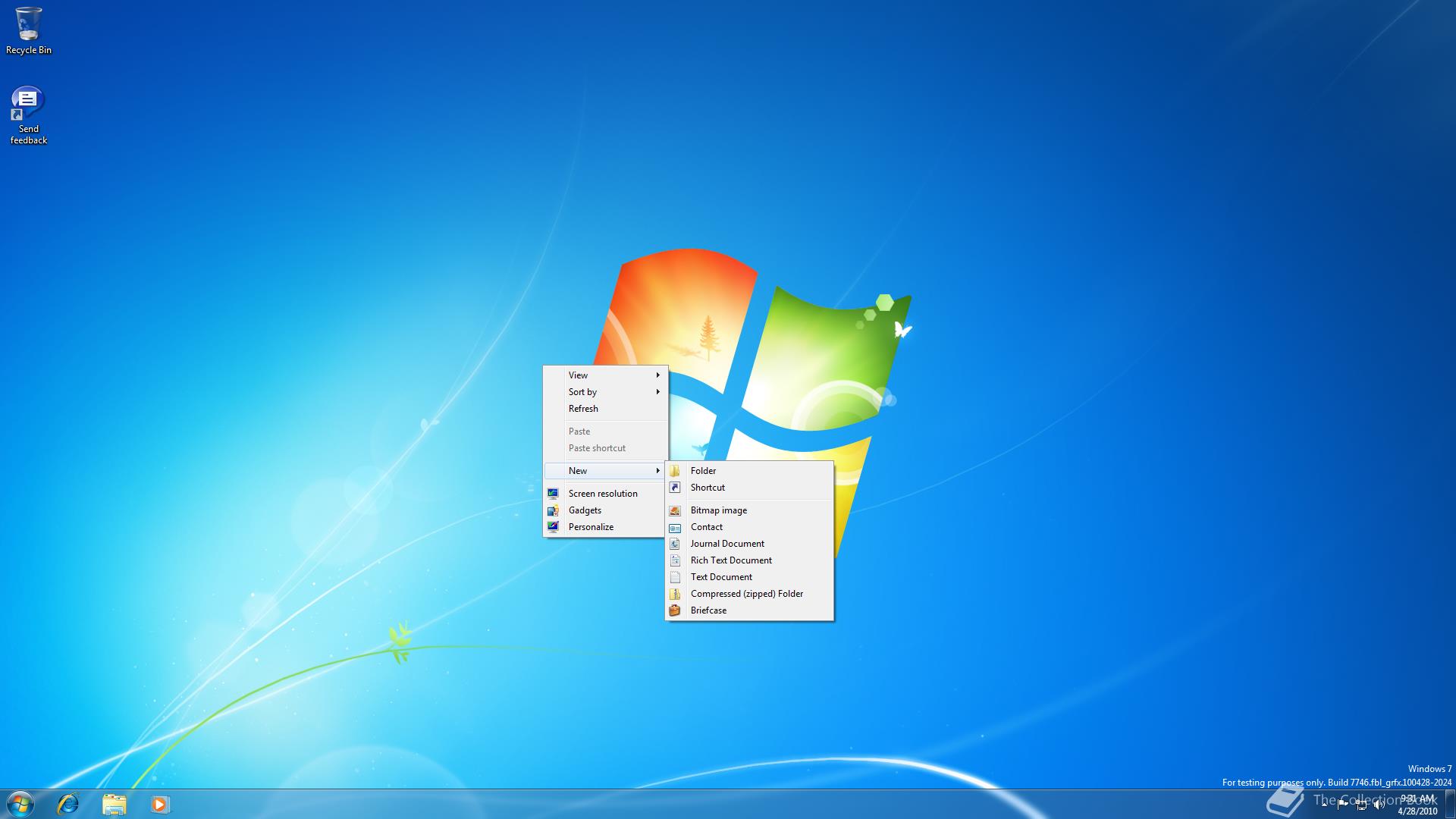Open the clock showing 4/28/2010
The width and height of the screenshot is (1456, 819).
(1417, 805)
